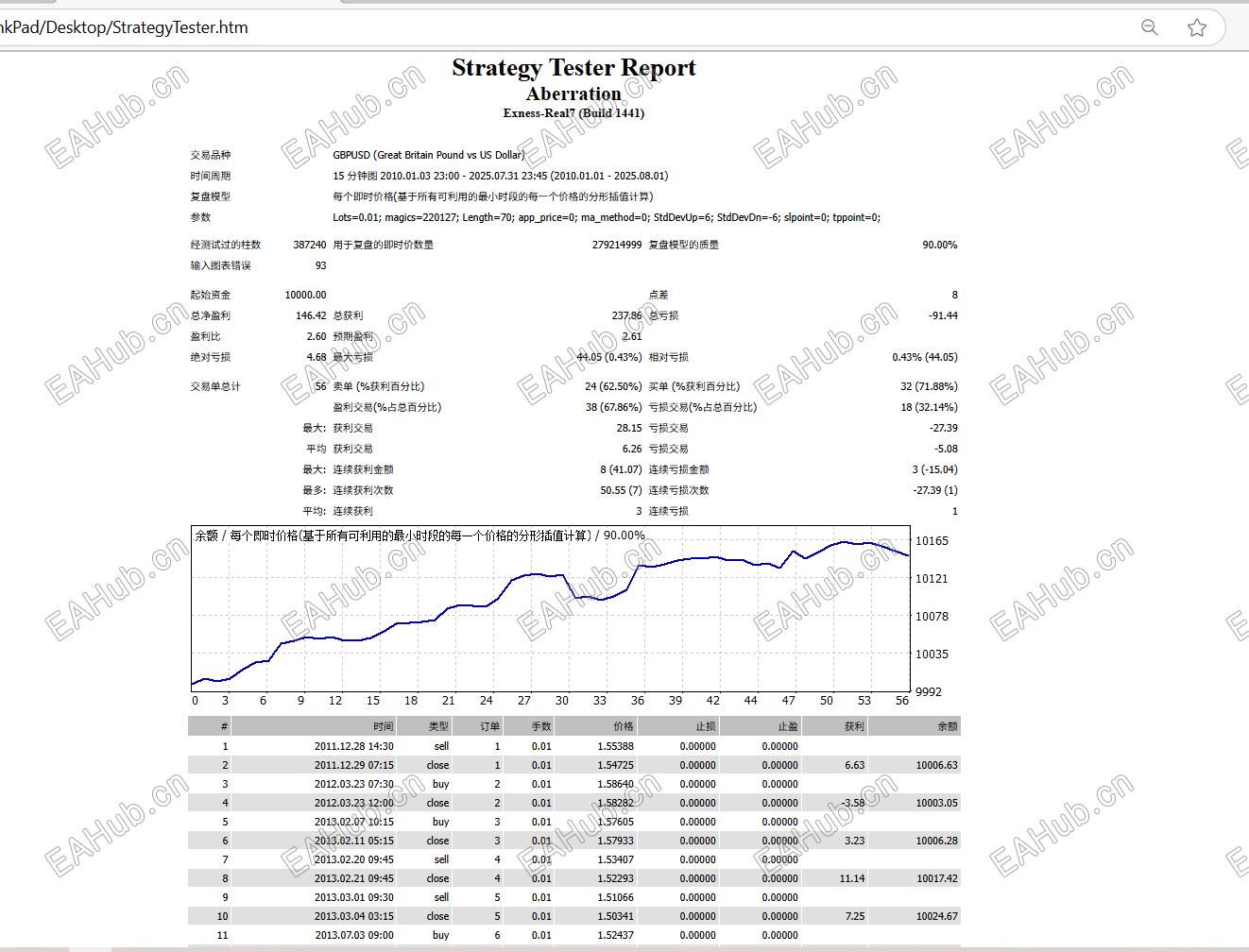Viewport: 1249px width, 952px height.
Task: Select the relative drawdown value '0.43% (44.05)'
Action: point(925,357)
